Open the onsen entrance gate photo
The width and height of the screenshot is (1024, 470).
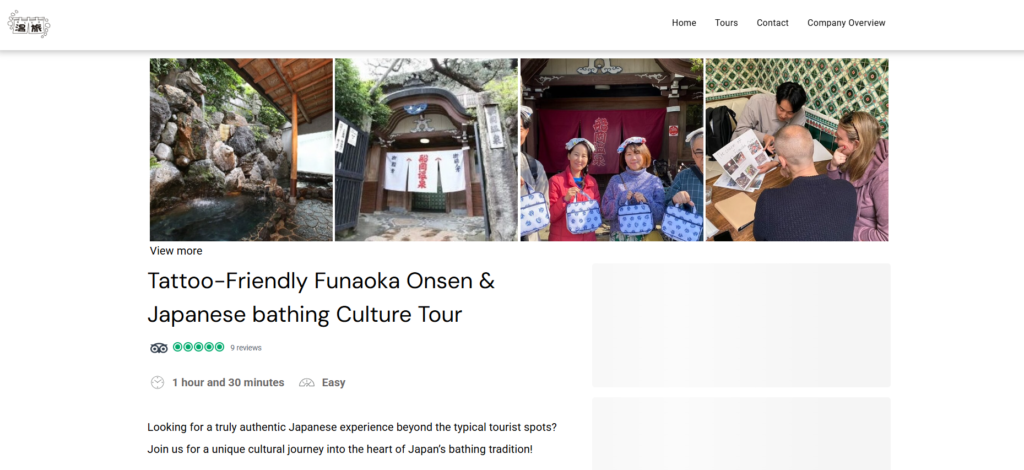426,149
